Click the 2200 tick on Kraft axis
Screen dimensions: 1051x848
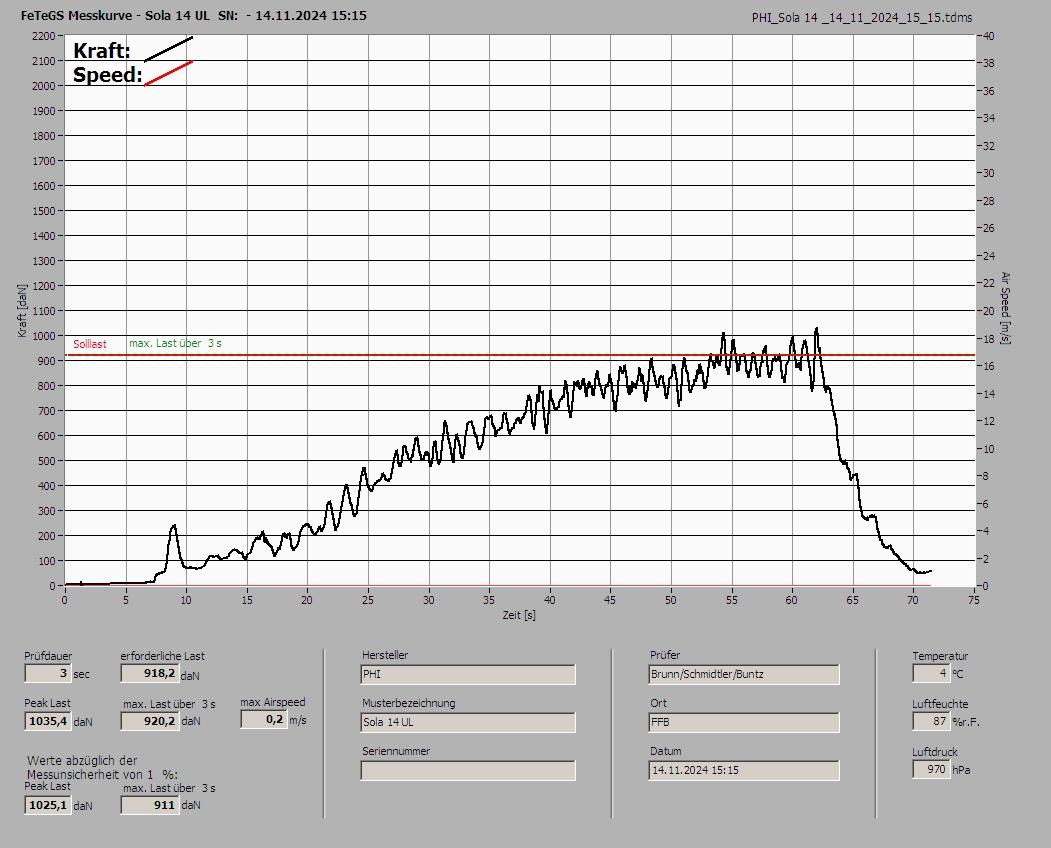click(x=43, y=36)
